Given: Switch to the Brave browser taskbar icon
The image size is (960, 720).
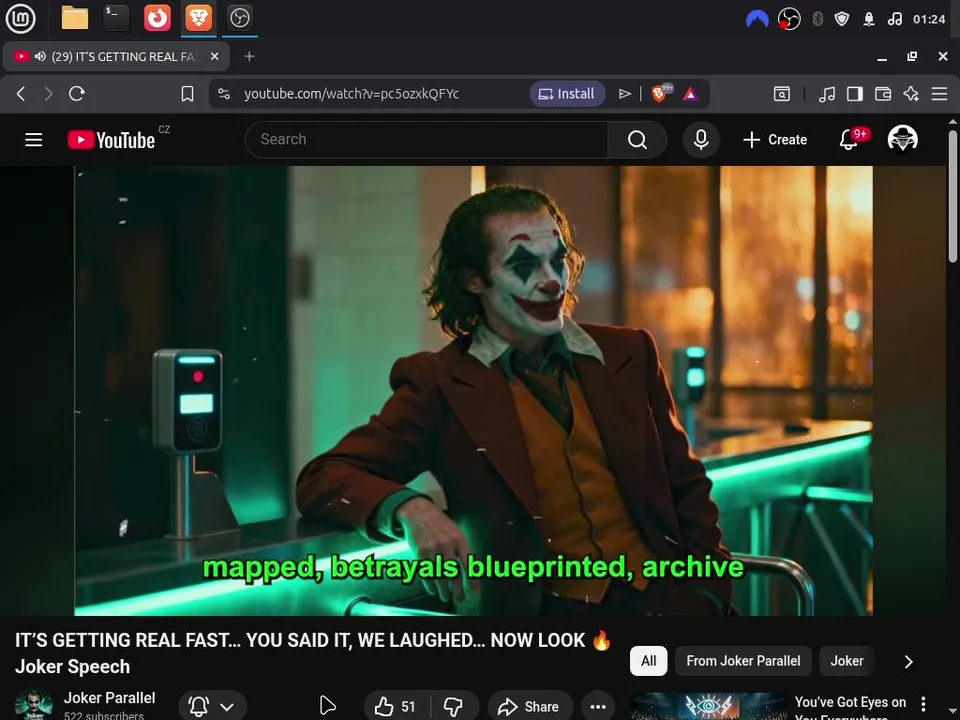Looking at the screenshot, I should 198,18.
